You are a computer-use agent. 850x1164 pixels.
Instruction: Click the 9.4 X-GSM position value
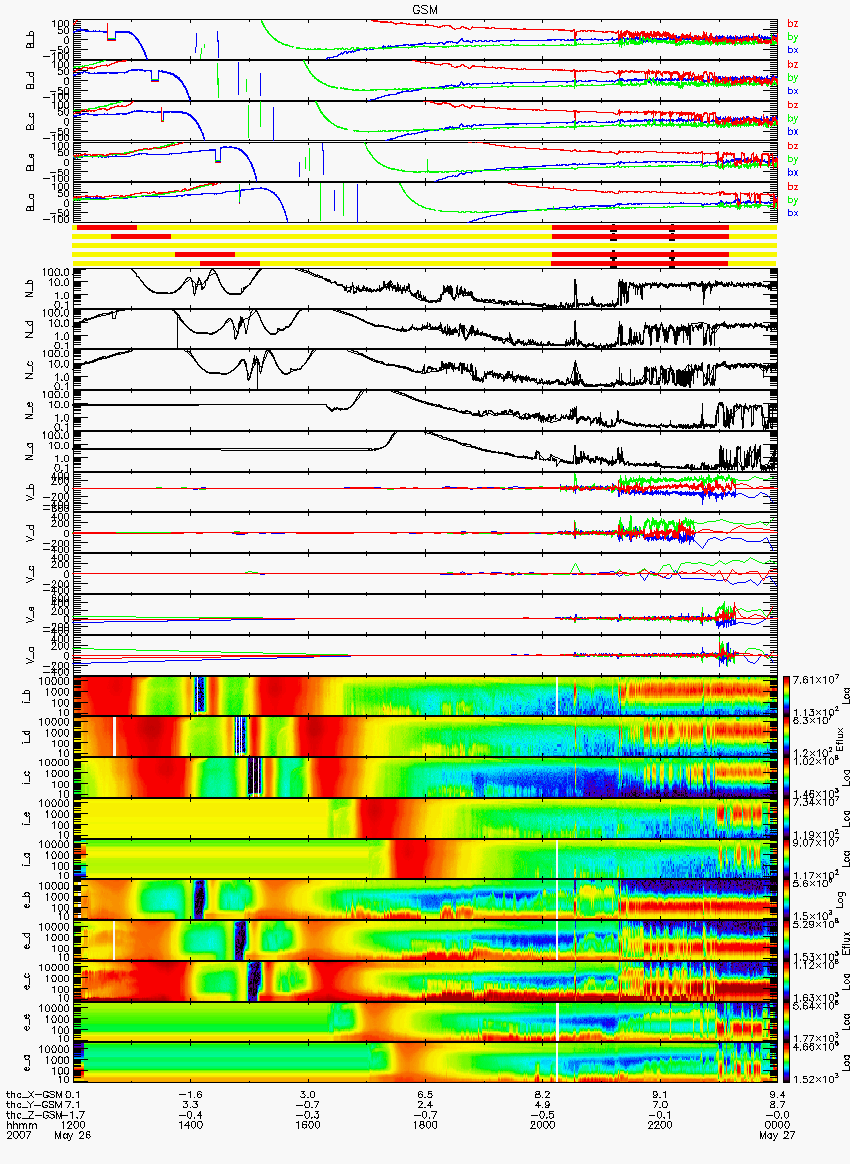[777, 1094]
